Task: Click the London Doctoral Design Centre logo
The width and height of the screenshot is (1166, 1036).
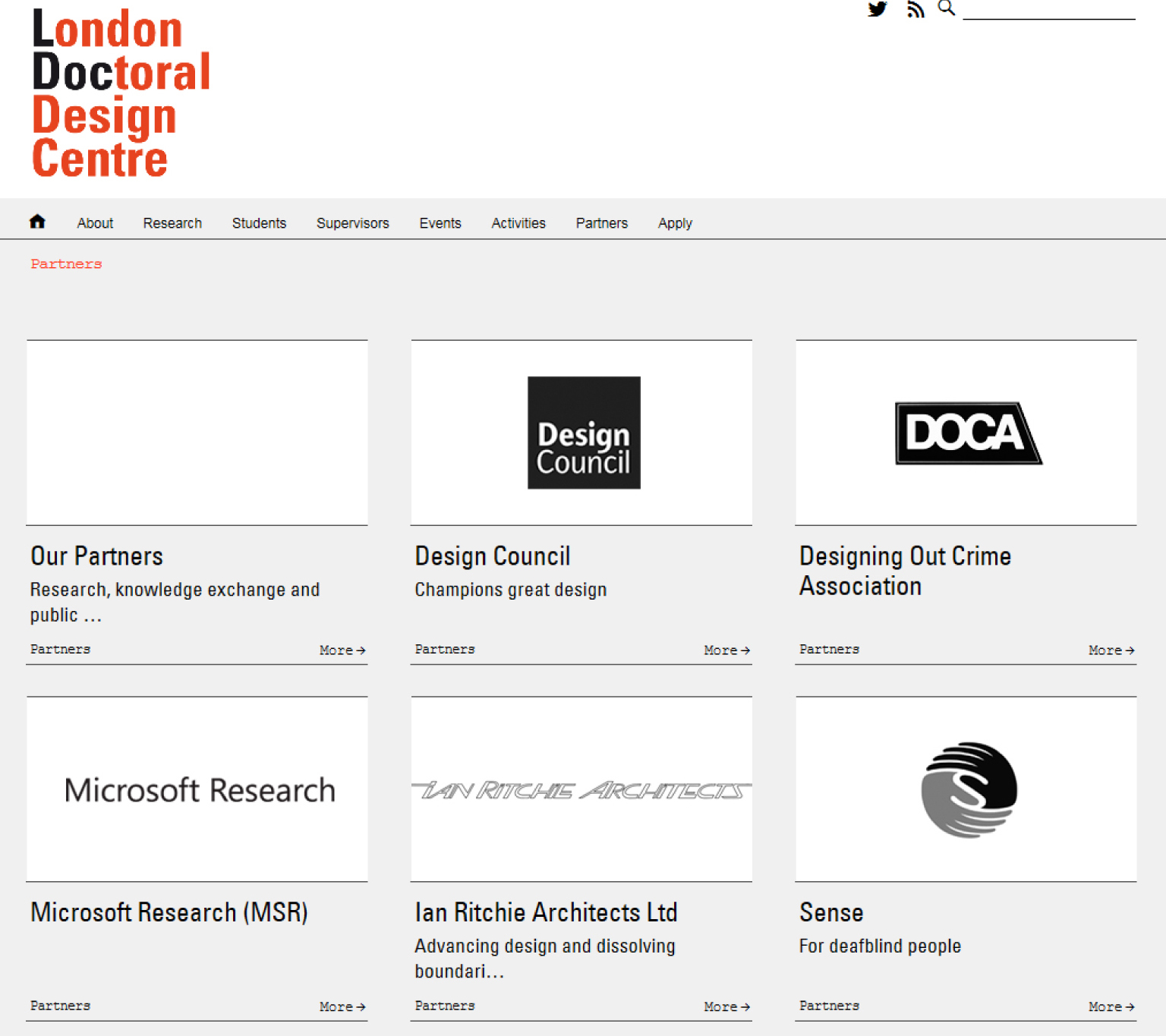Action: point(121,93)
